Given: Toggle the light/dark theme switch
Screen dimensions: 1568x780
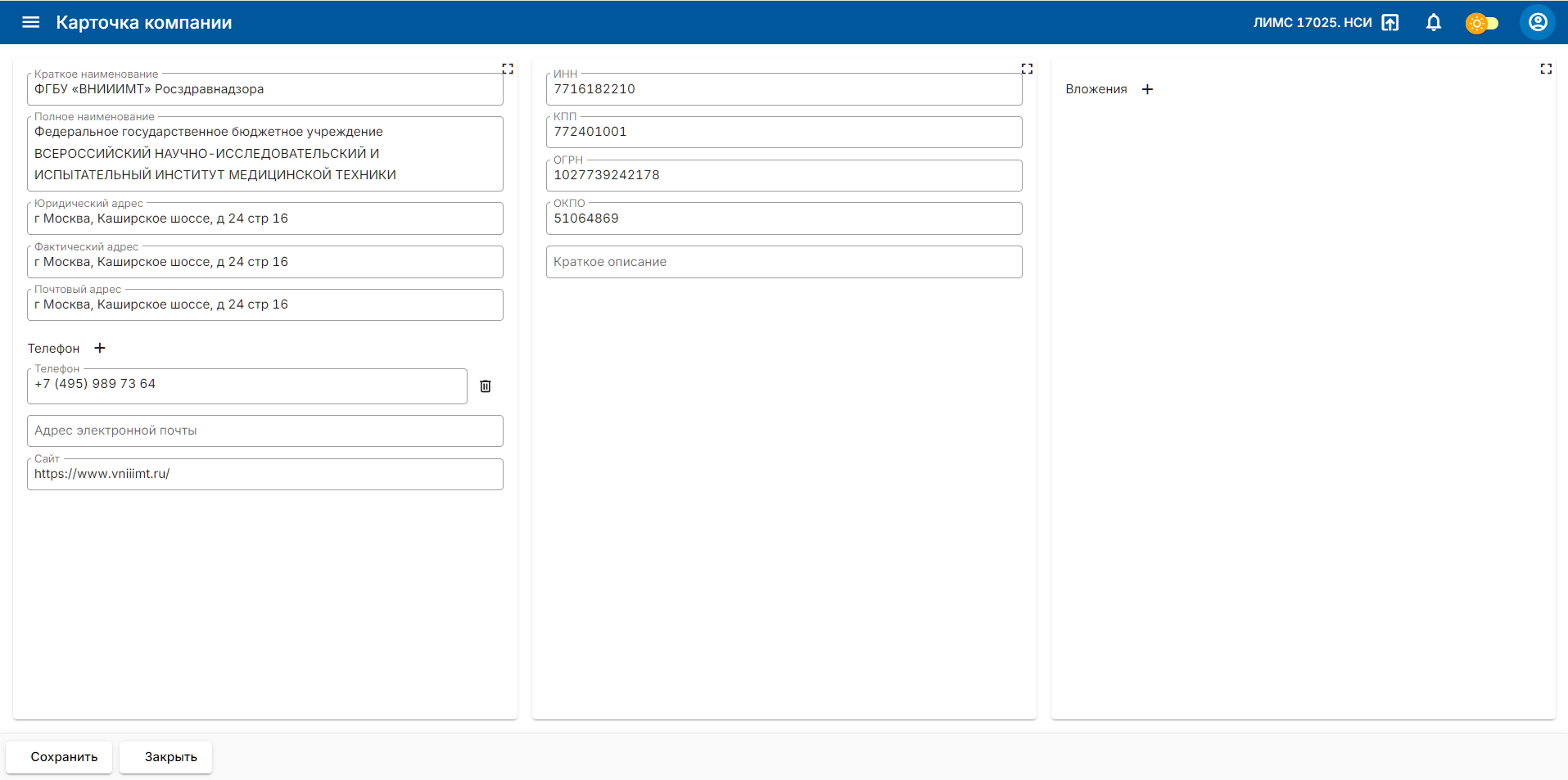Looking at the screenshot, I should (x=1481, y=23).
